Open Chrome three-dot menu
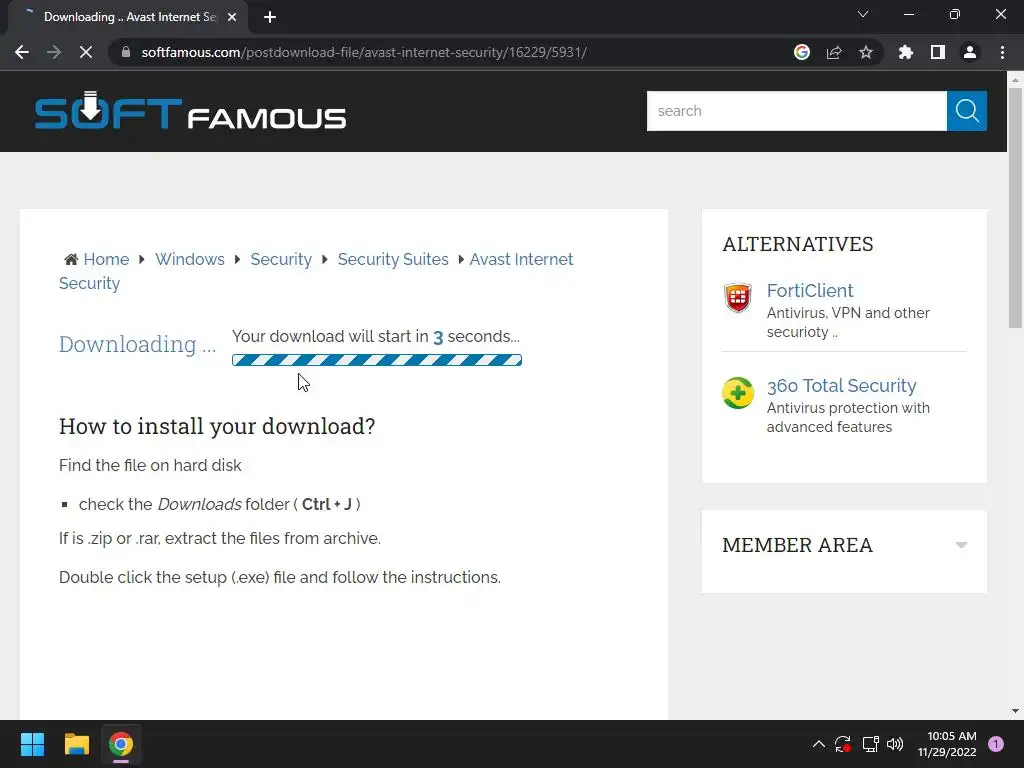1024x768 pixels. [x=1002, y=52]
